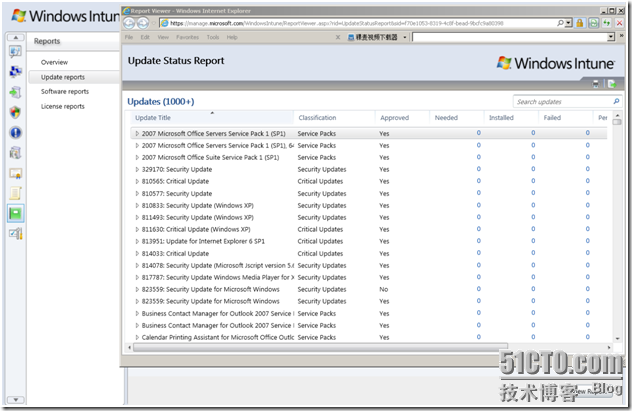Viewport: 632px width, 411px height.
Task: Open the Edit menu
Action: 145,37
